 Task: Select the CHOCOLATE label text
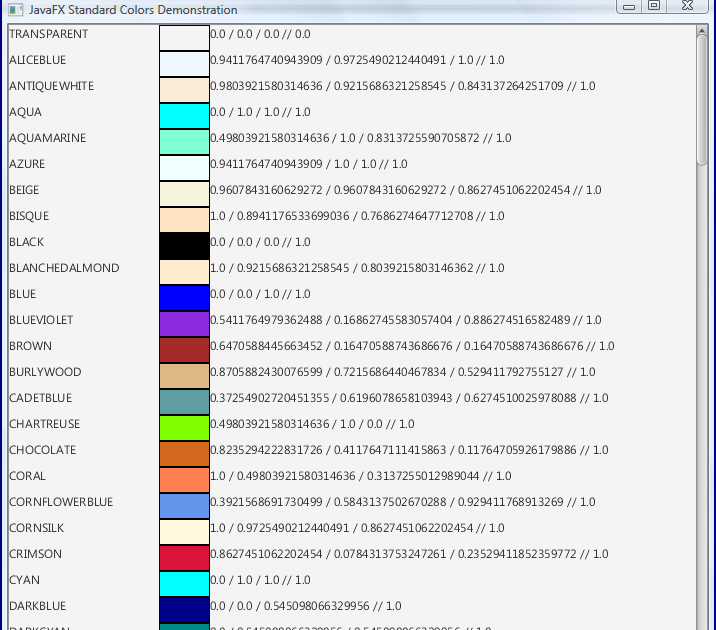43,451
